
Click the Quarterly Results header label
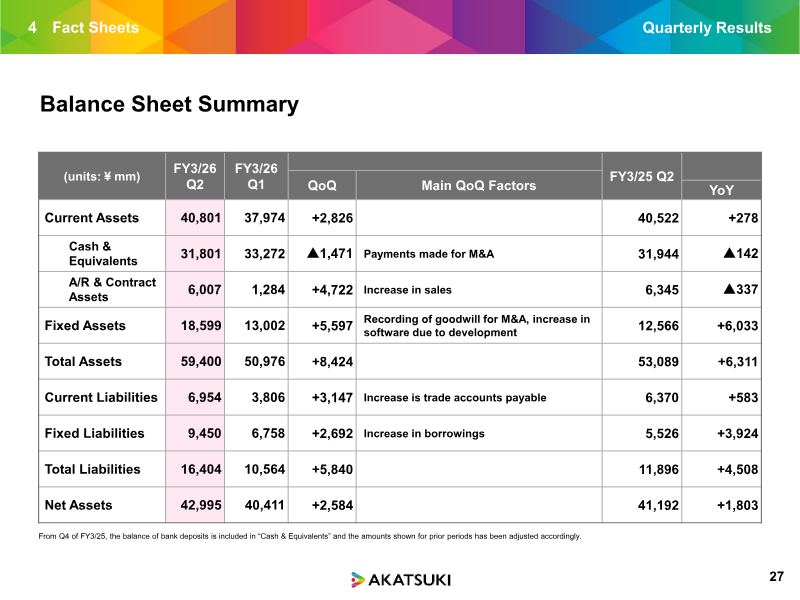point(706,27)
